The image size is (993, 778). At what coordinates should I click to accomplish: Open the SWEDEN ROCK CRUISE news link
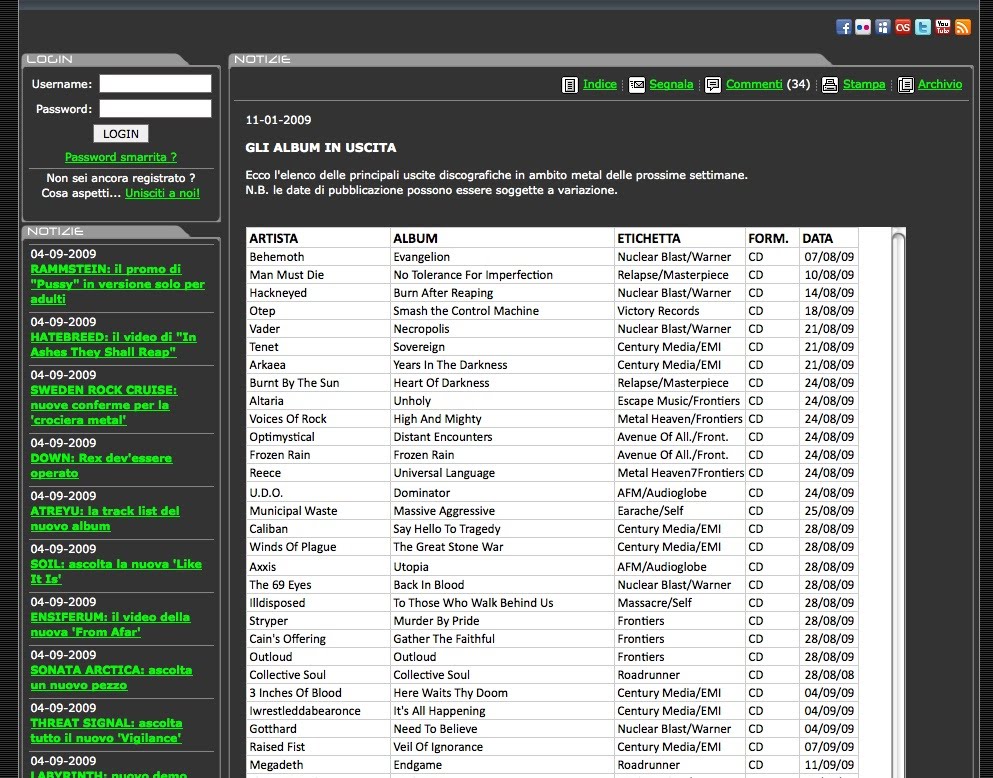tap(104, 405)
